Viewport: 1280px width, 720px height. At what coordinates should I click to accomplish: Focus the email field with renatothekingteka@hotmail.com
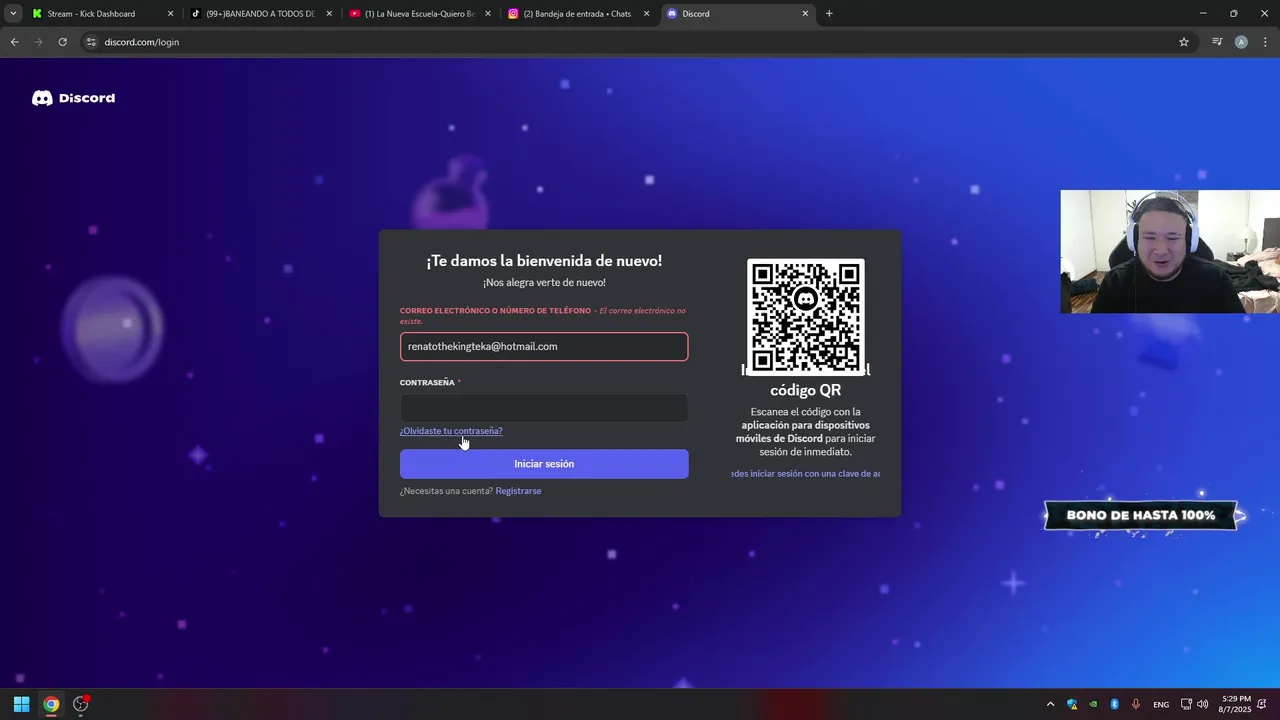(x=544, y=346)
